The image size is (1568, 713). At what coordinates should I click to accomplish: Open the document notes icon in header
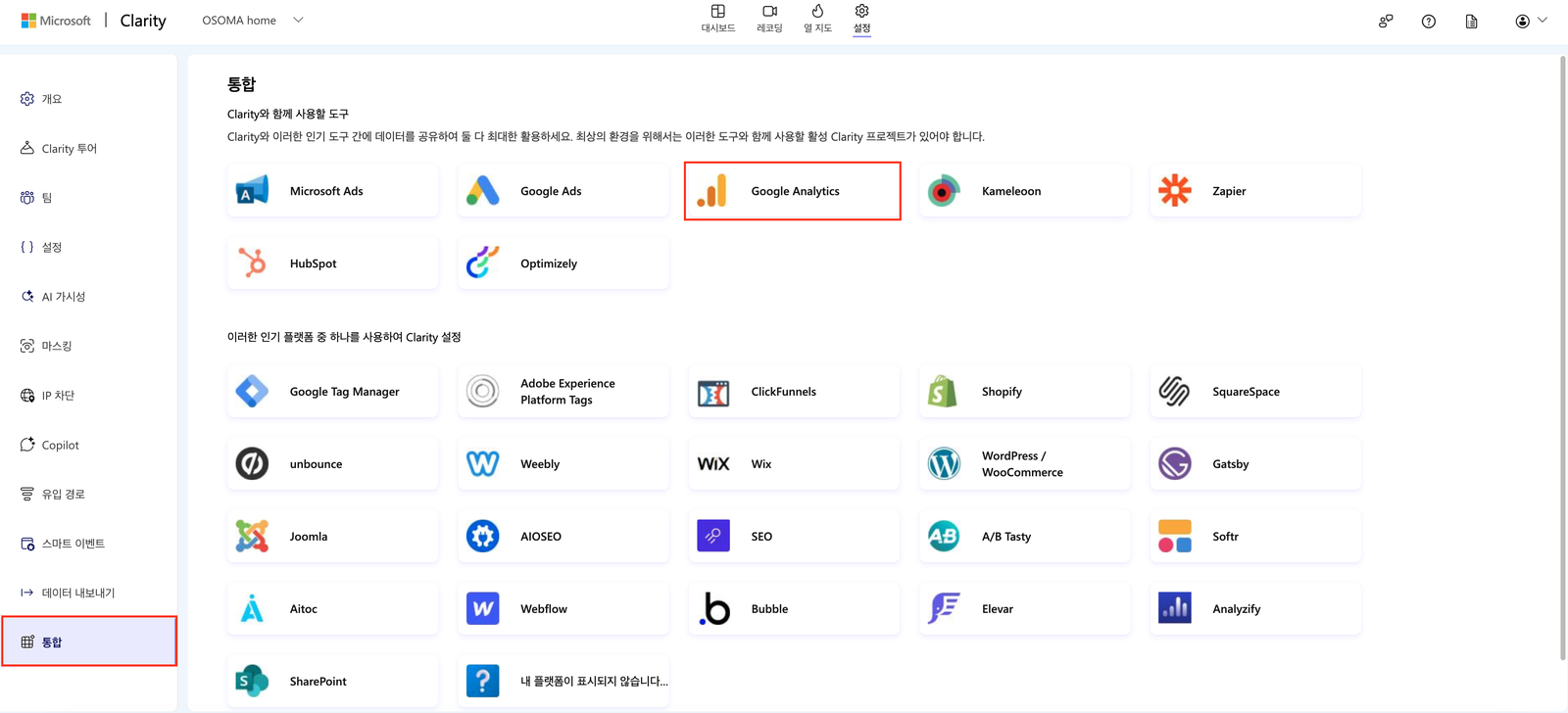coord(1472,21)
